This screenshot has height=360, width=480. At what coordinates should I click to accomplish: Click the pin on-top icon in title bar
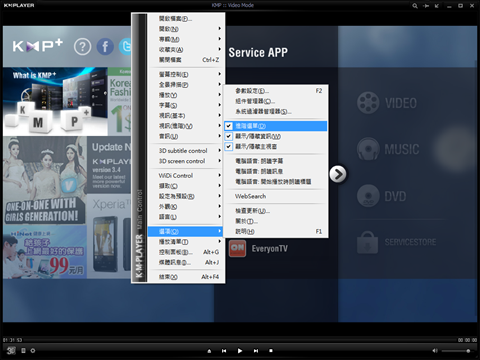426,6
